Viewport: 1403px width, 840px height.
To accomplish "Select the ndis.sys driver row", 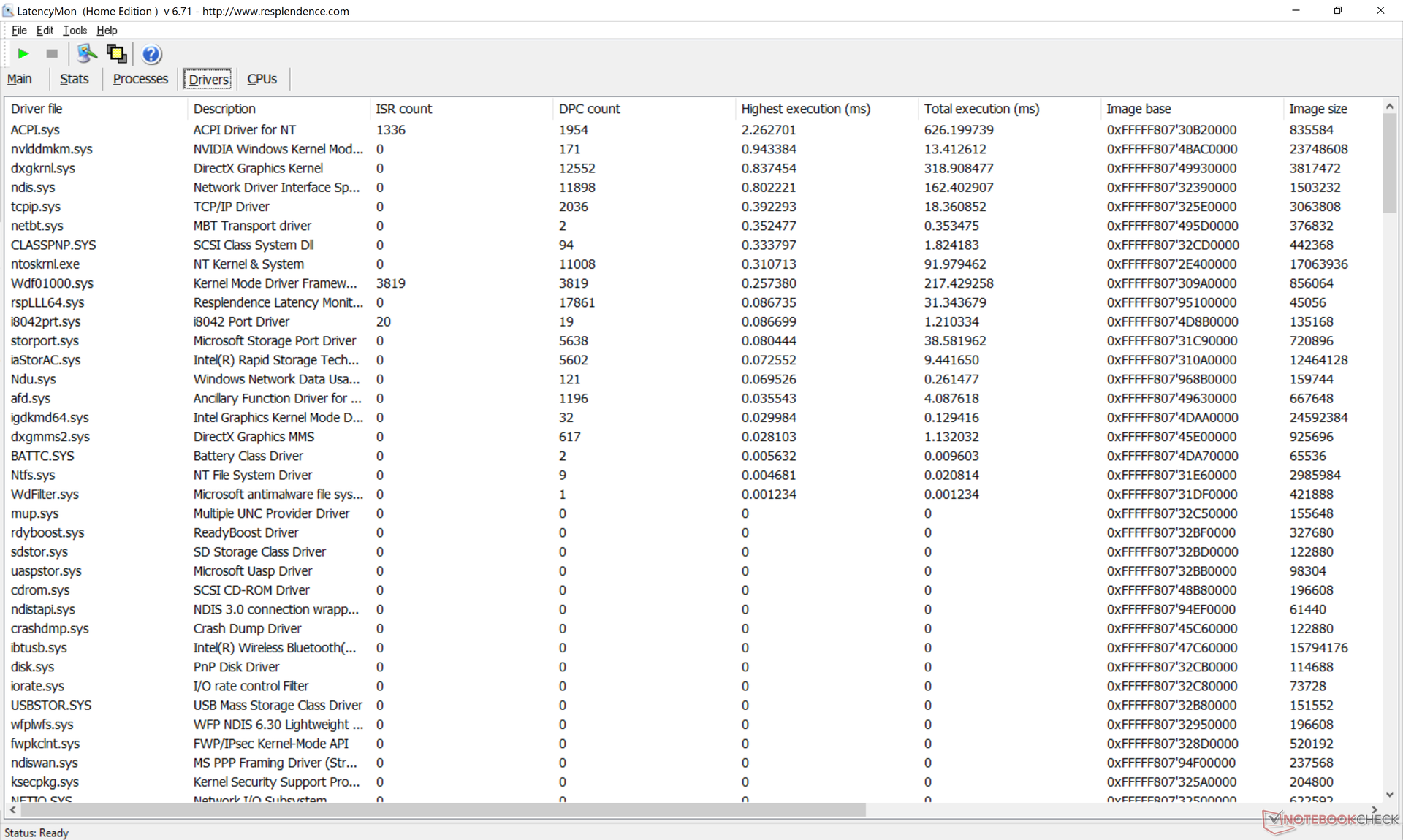I will point(693,188).
